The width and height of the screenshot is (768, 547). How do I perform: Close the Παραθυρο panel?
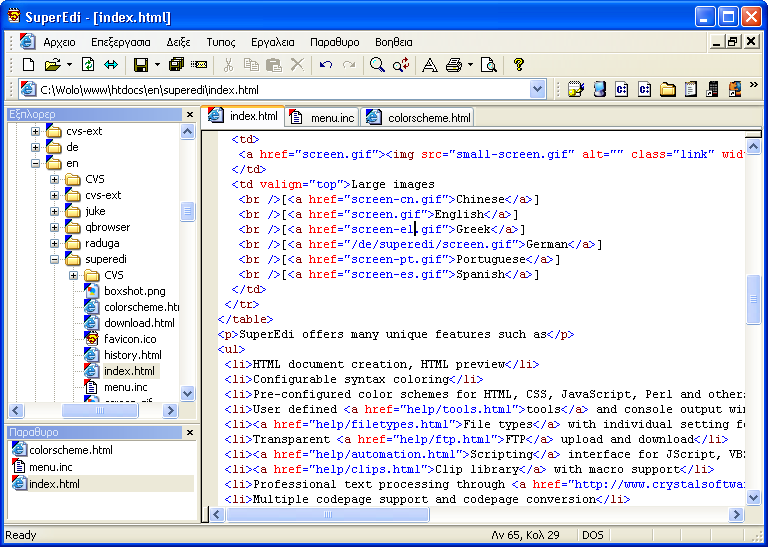190,432
